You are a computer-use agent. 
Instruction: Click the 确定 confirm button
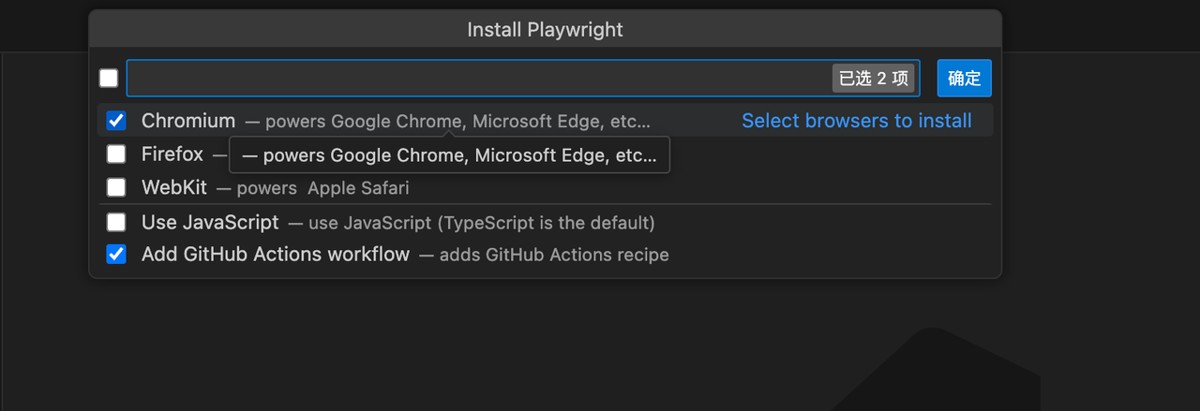click(964, 78)
